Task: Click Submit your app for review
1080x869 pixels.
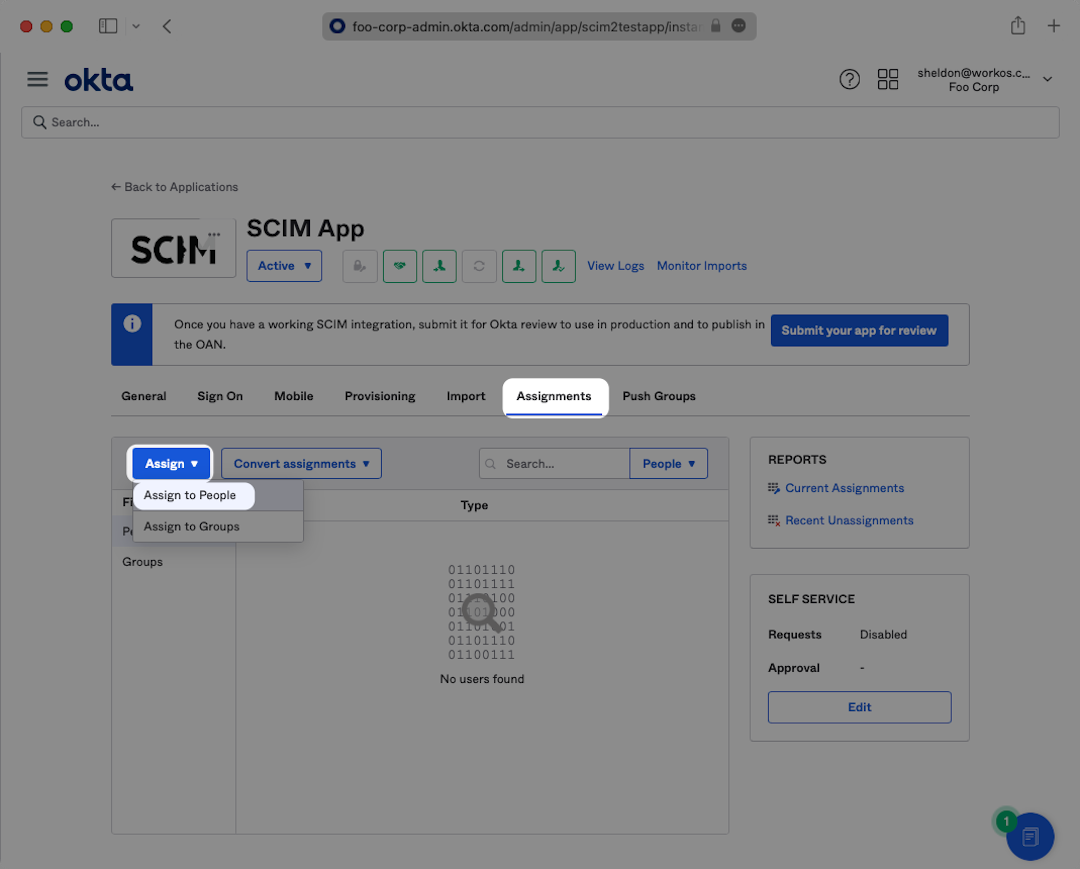Action: tap(859, 331)
